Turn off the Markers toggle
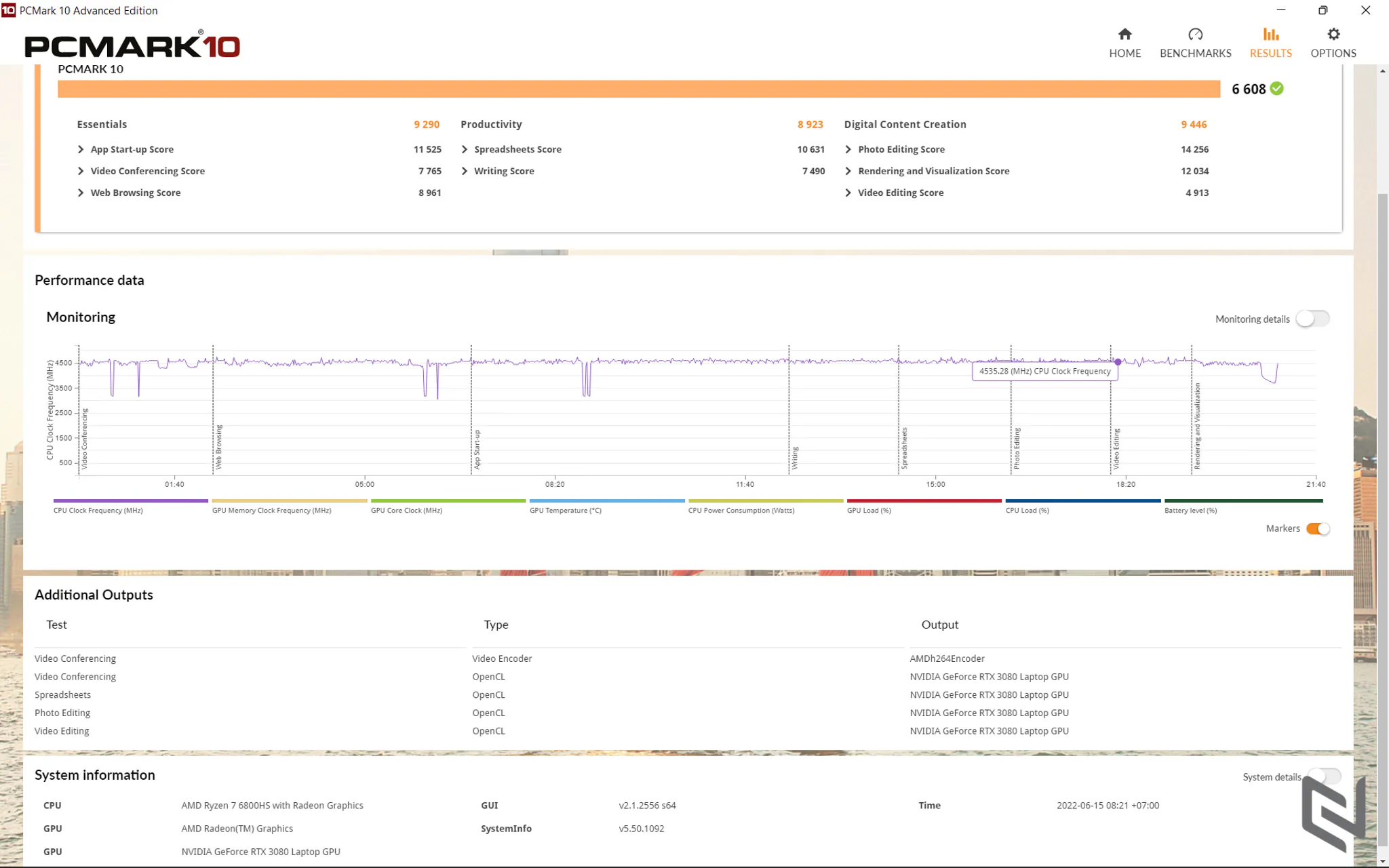Image resolution: width=1389 pixels, height=868 pixels. [1318, 529]
